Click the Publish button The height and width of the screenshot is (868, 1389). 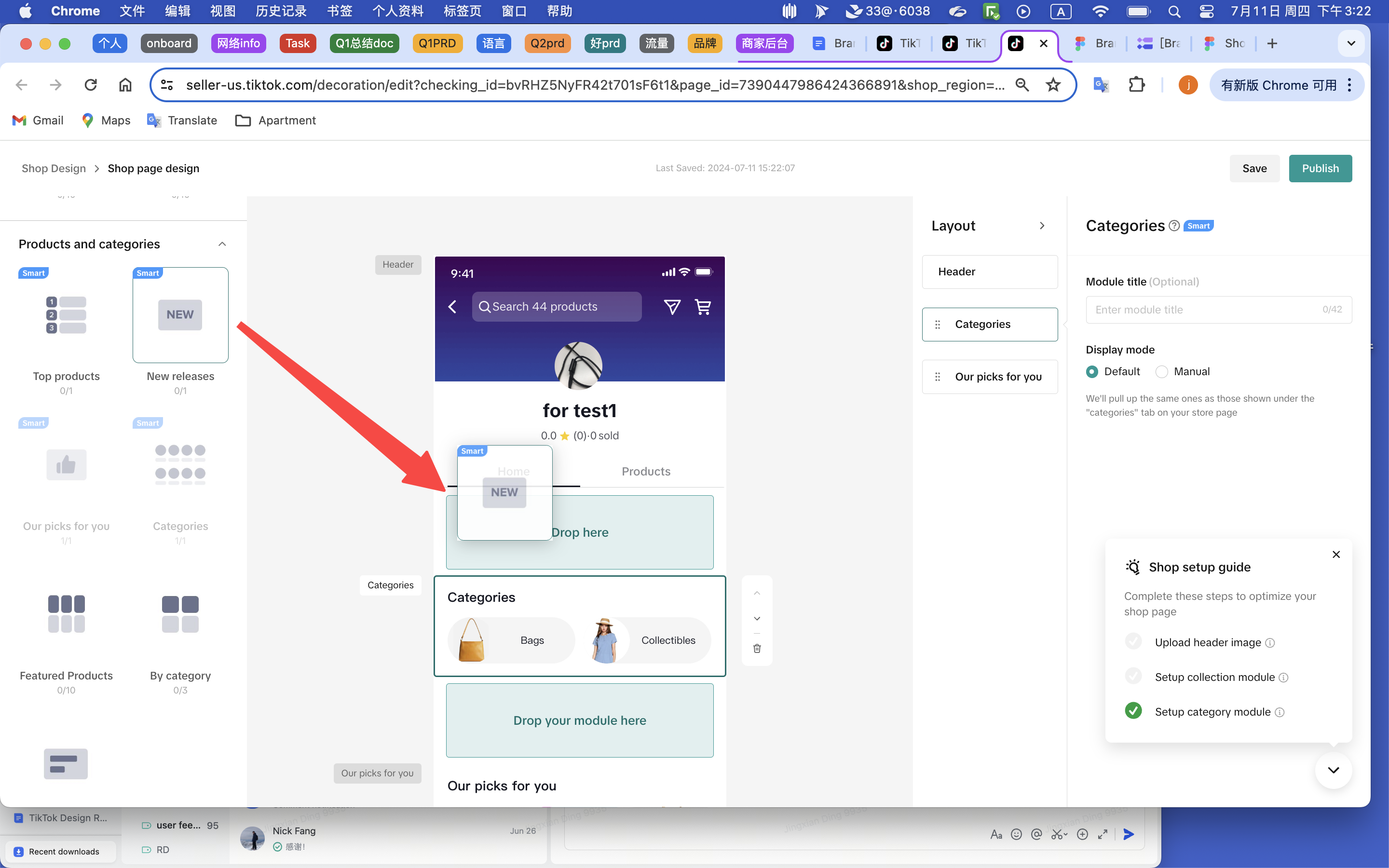(x=1320, y=168)
